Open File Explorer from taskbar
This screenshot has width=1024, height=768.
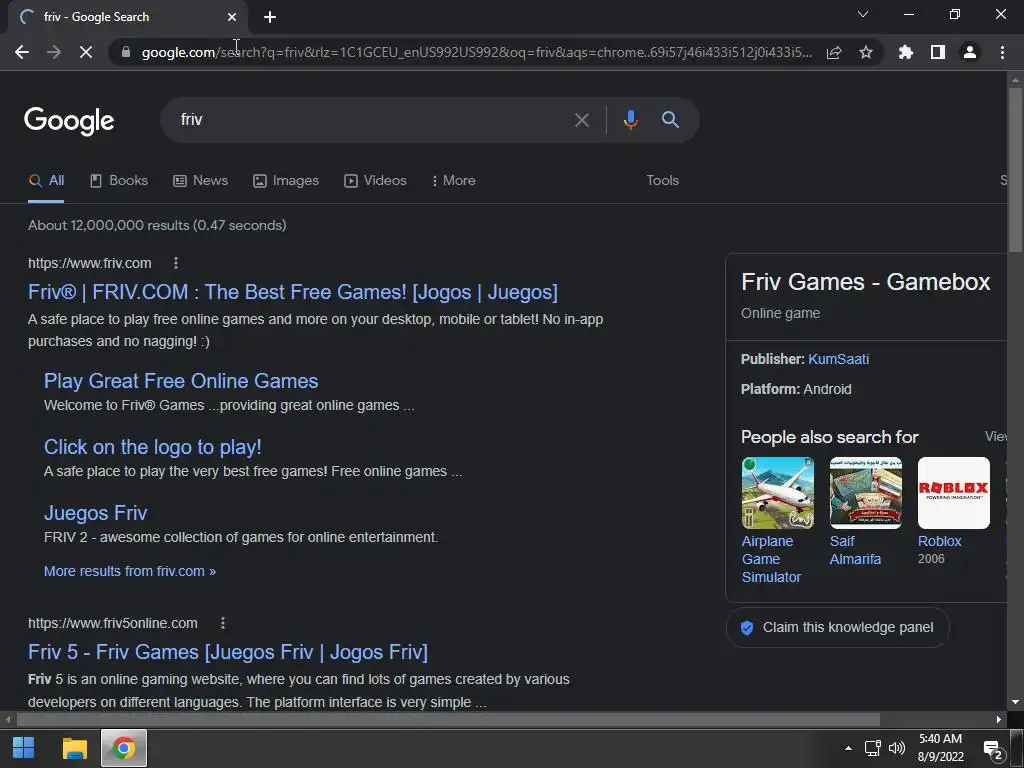(74, 748)
